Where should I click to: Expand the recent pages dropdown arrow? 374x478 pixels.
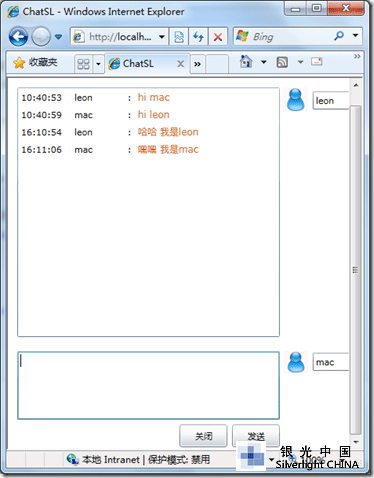(x=58, y=36)
